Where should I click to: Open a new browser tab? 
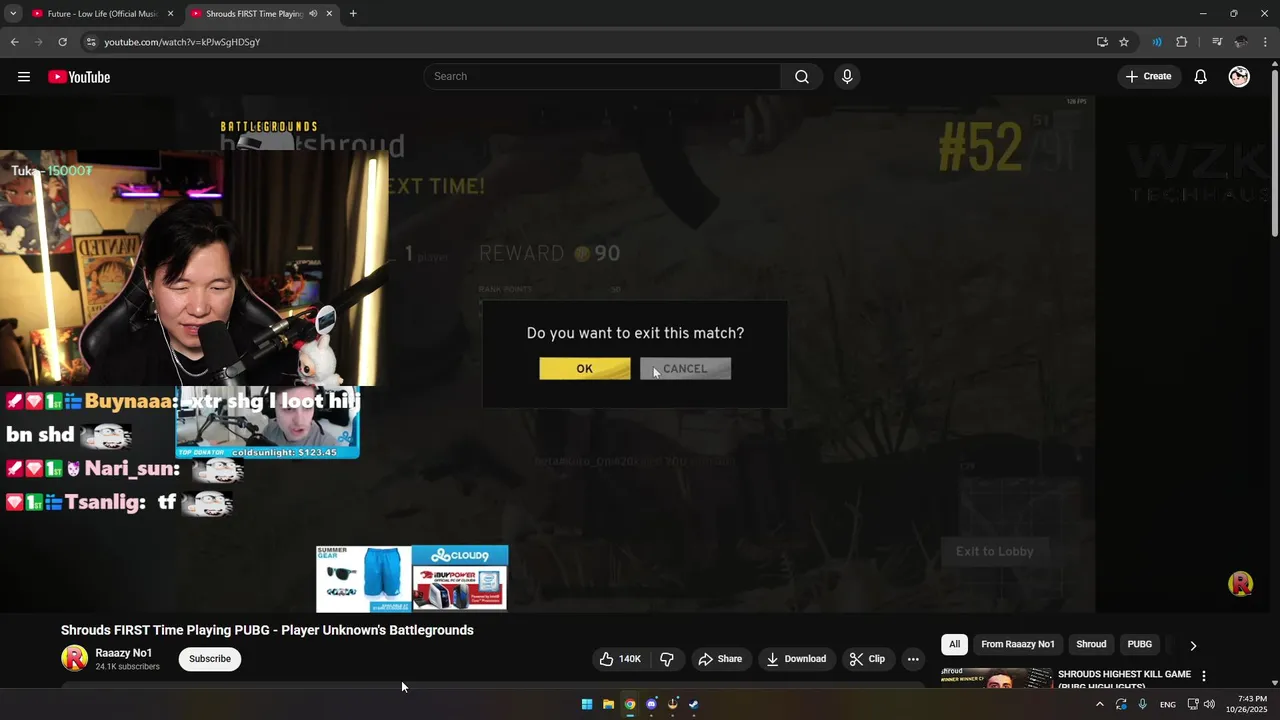click(353, 14)
